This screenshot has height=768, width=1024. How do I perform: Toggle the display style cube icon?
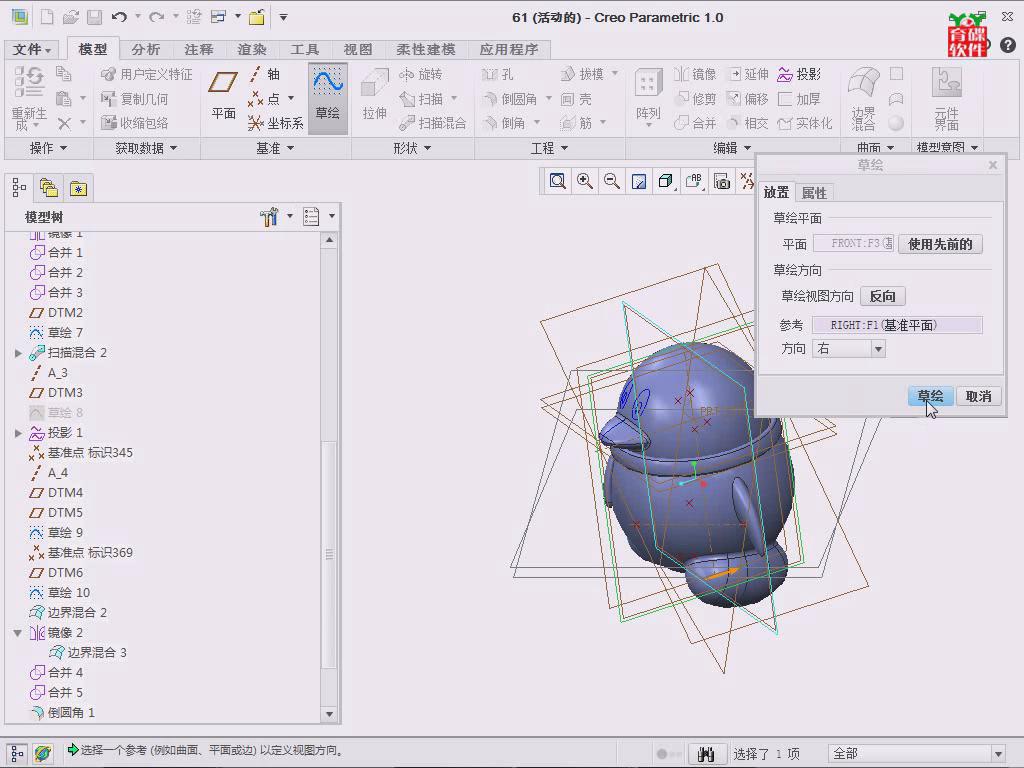[667, 182]
